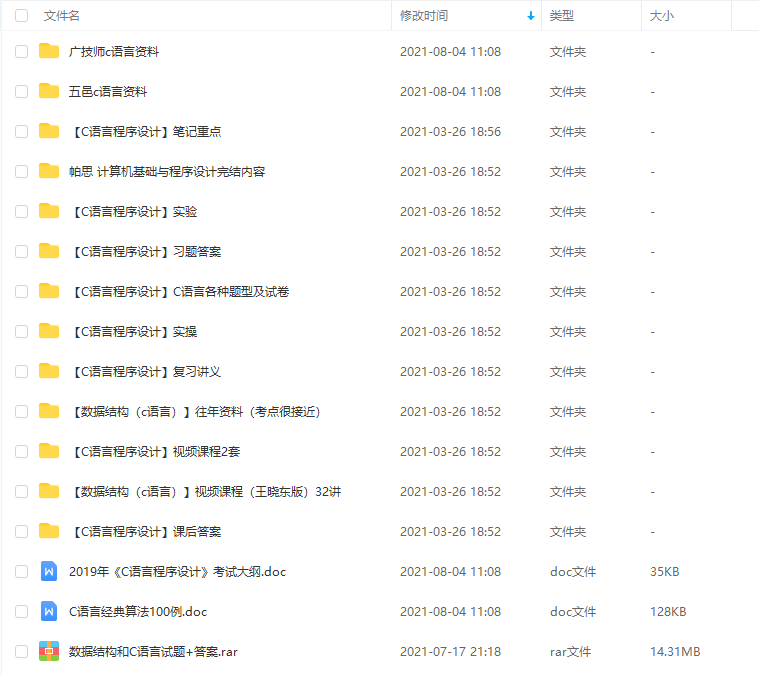This screenshot has width=759, height=675.
Task: Click the rar archive icon of 数据结构和C语言试题+答案
Action: [x=49, y=652]
